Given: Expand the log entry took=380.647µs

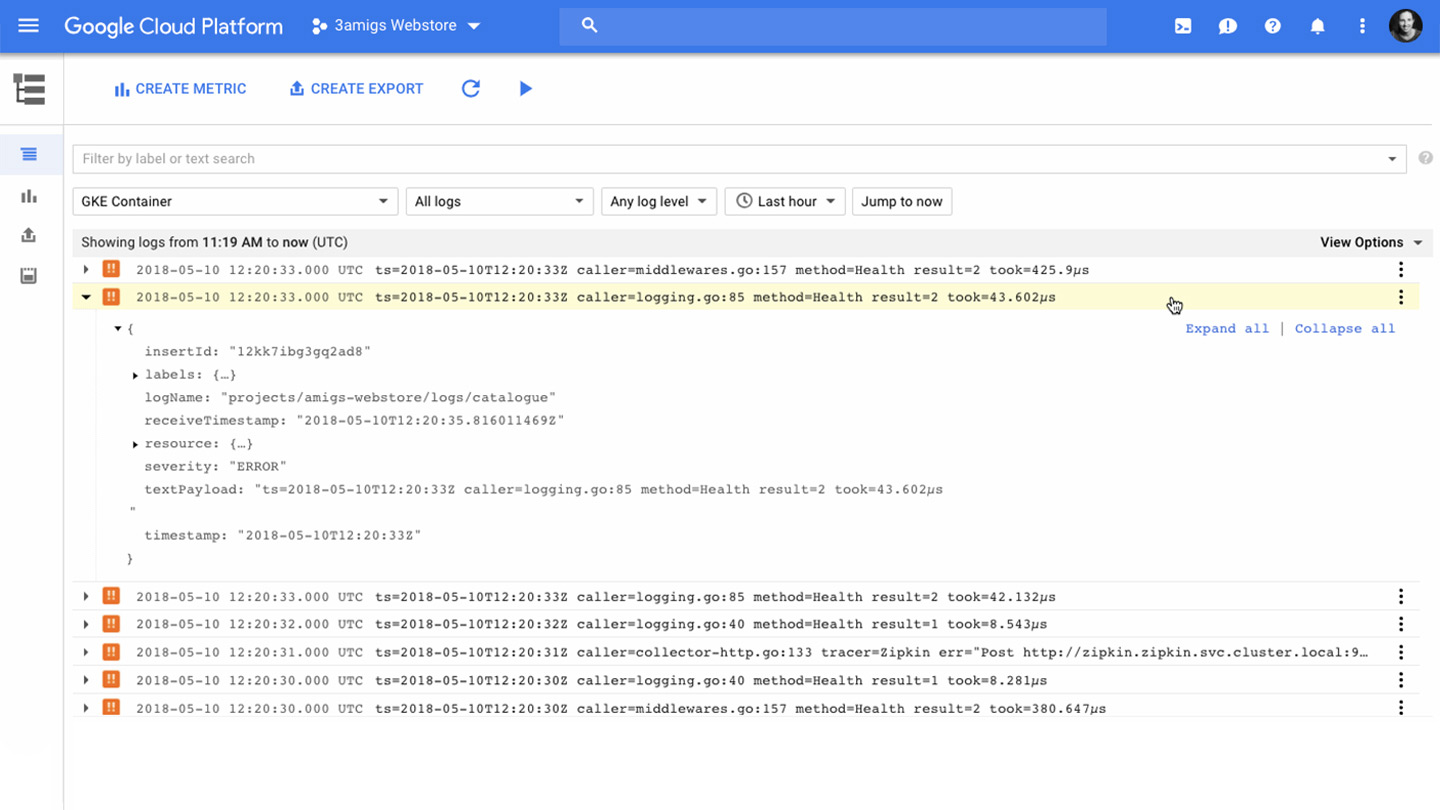Looking at the screenshot, I should click(86, 708).
